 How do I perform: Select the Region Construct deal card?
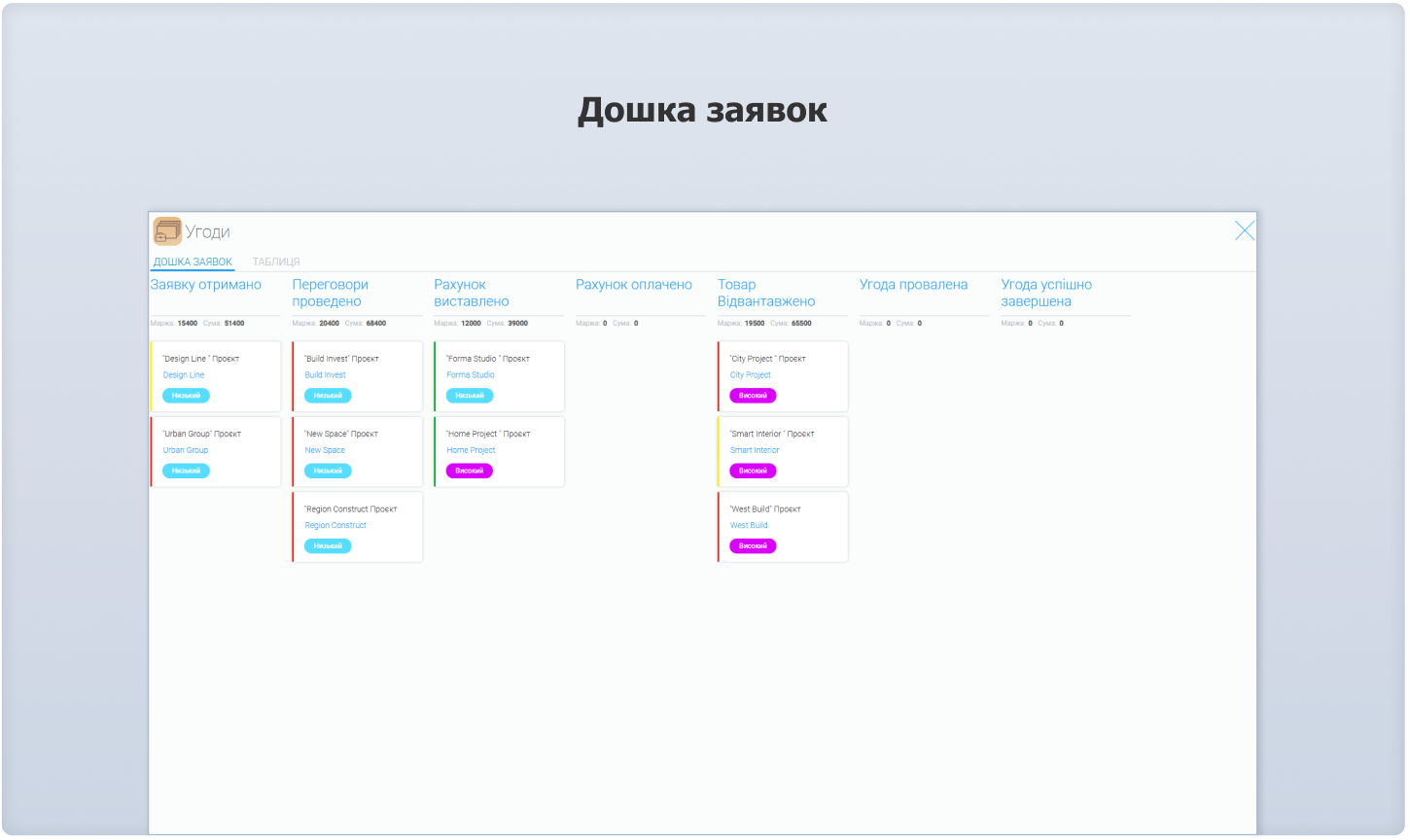357,525
